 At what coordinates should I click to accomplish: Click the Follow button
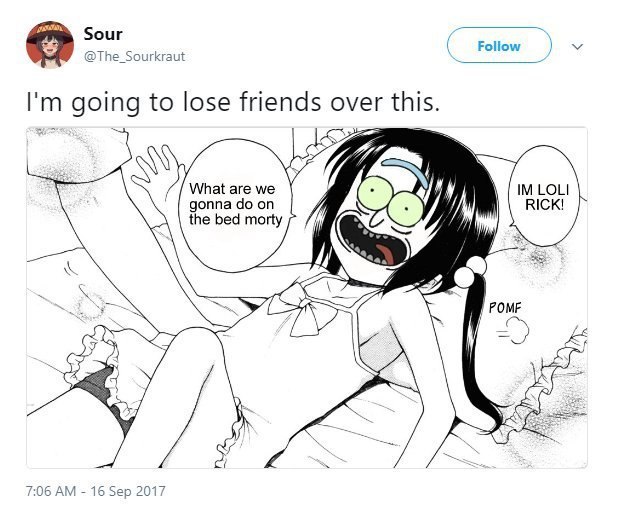tap(499, 45)
